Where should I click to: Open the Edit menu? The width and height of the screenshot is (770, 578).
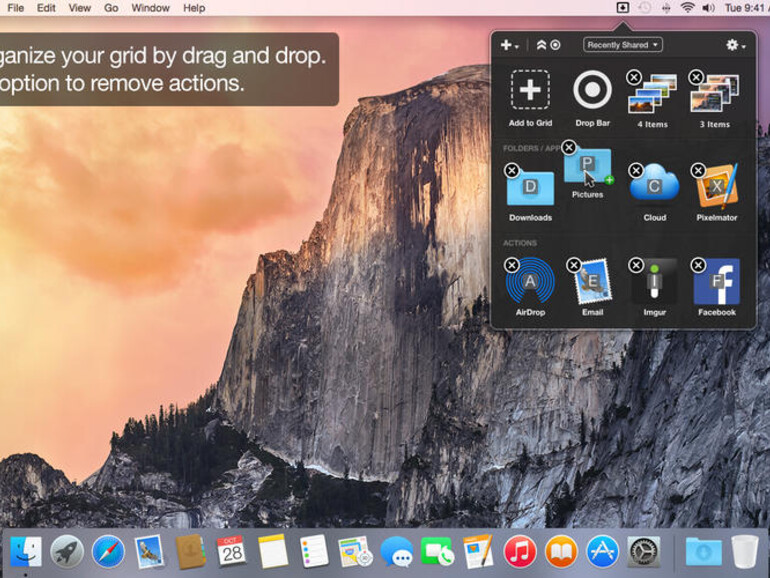pos(46,8)
